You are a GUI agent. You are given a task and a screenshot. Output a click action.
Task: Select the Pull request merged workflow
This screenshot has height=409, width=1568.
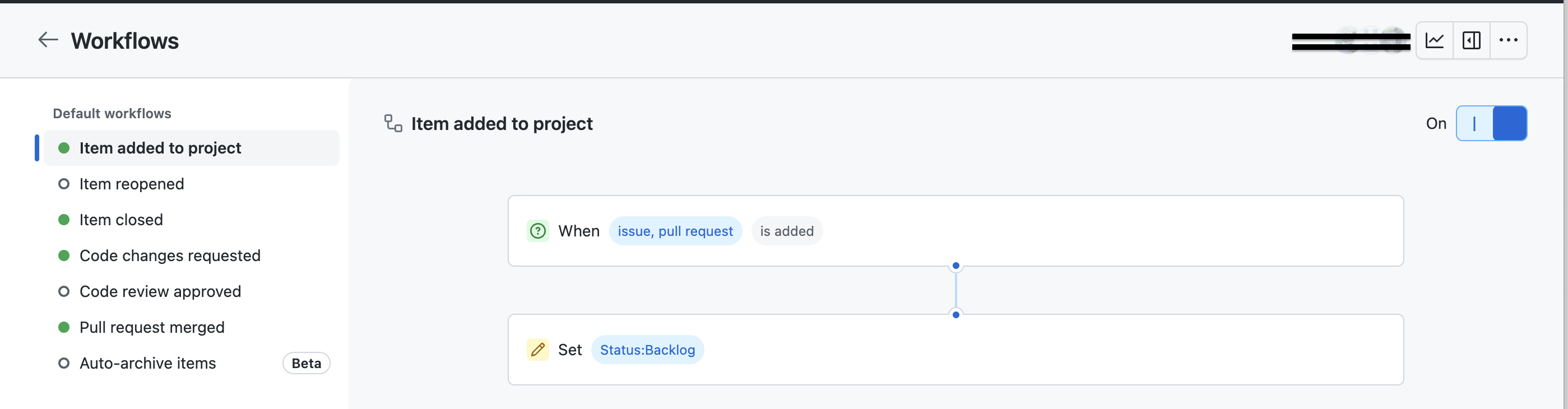152,327
